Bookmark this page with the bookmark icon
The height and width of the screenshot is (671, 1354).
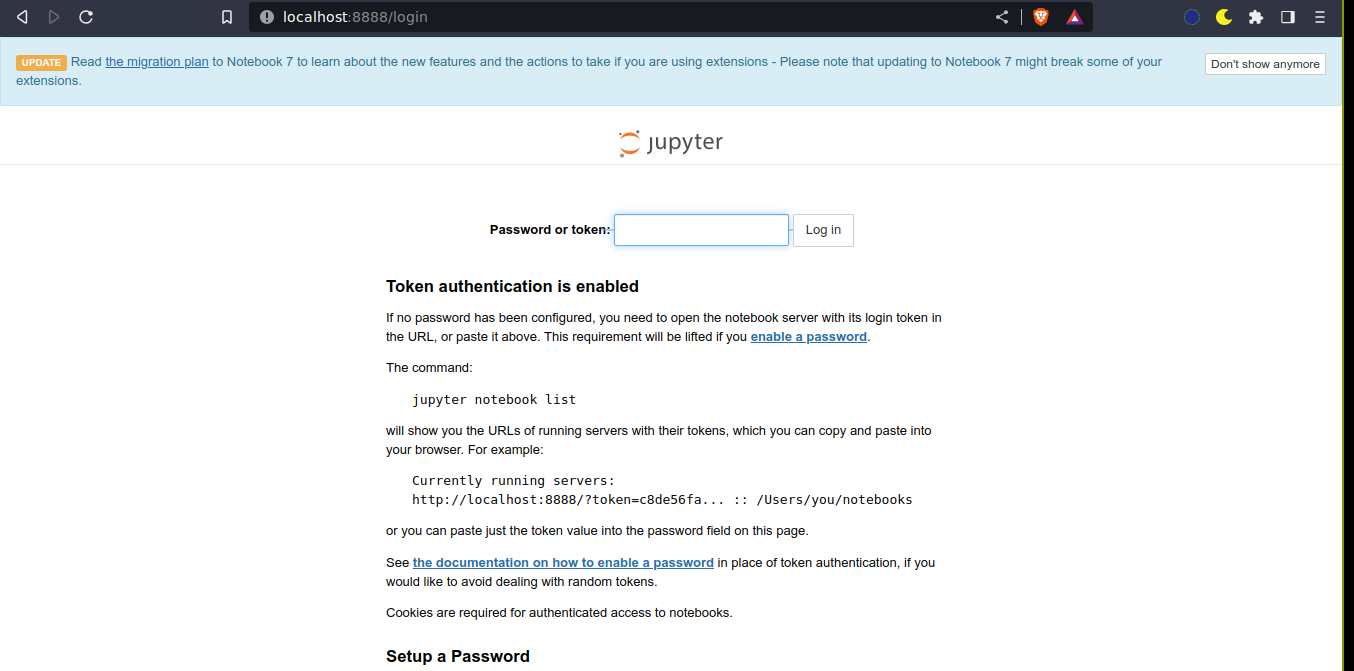pos(227,17)
